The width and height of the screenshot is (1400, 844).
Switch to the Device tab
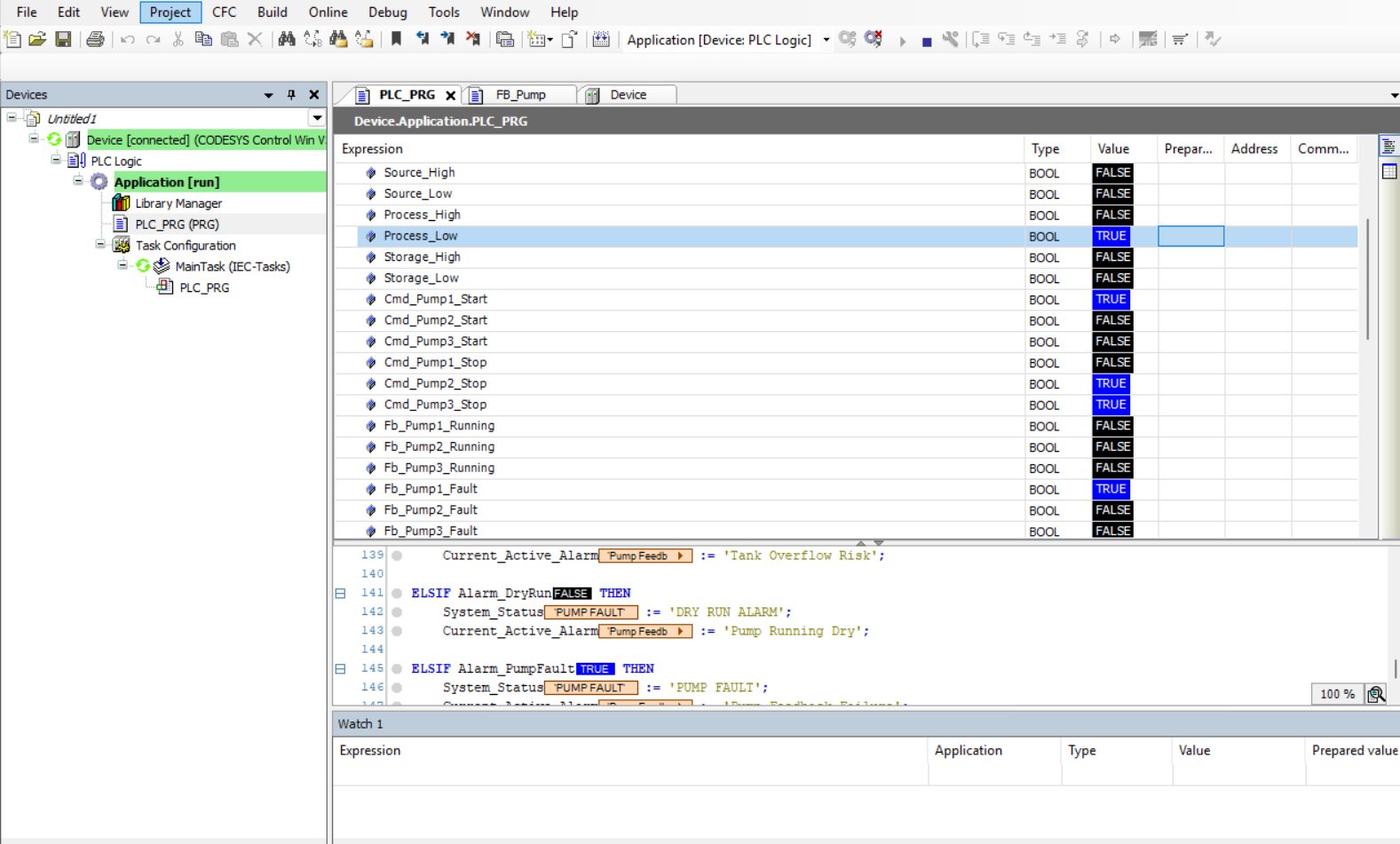(628, 95)
